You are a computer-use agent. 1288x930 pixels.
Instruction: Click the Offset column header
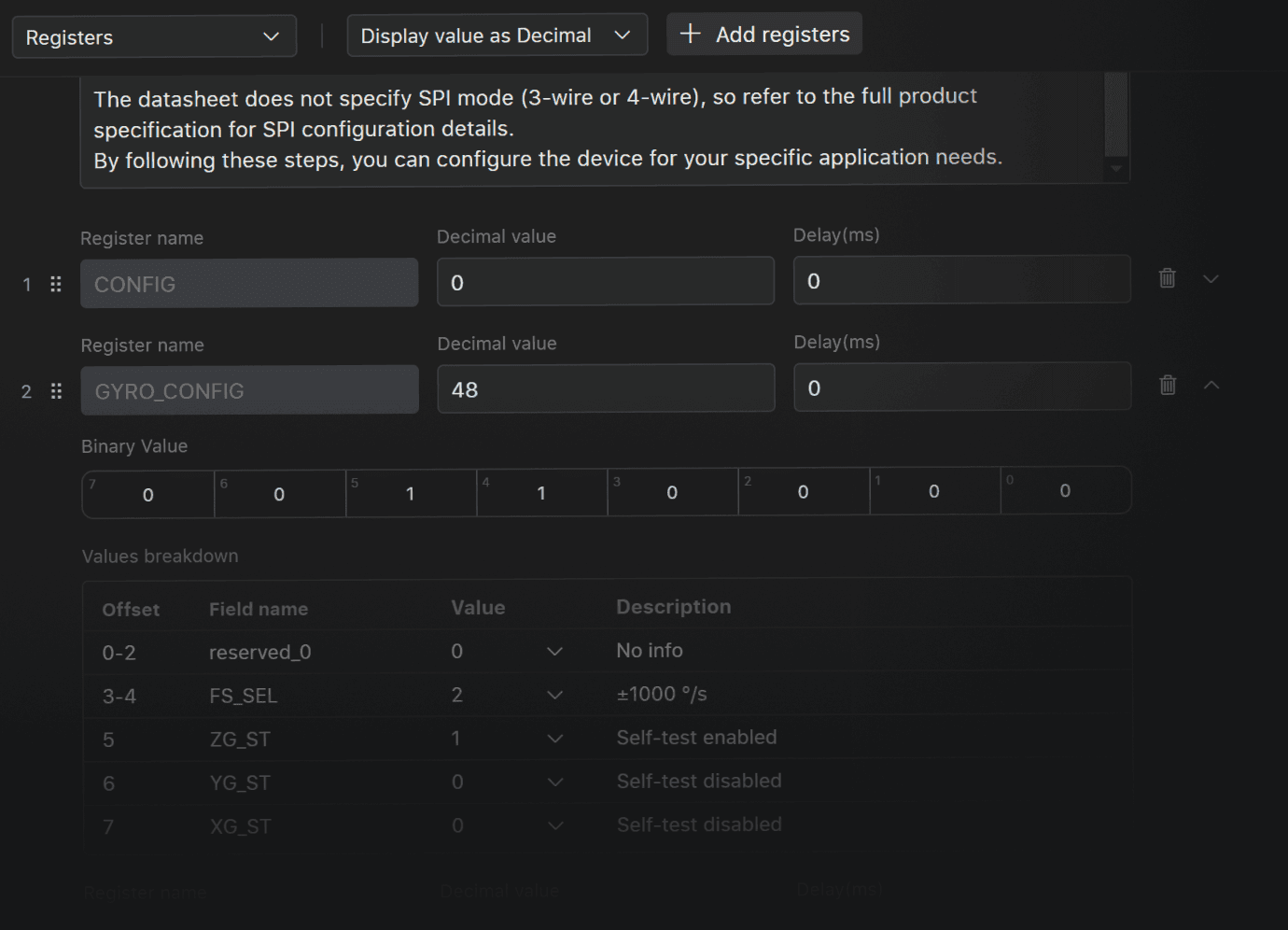[x=131, y=610]
